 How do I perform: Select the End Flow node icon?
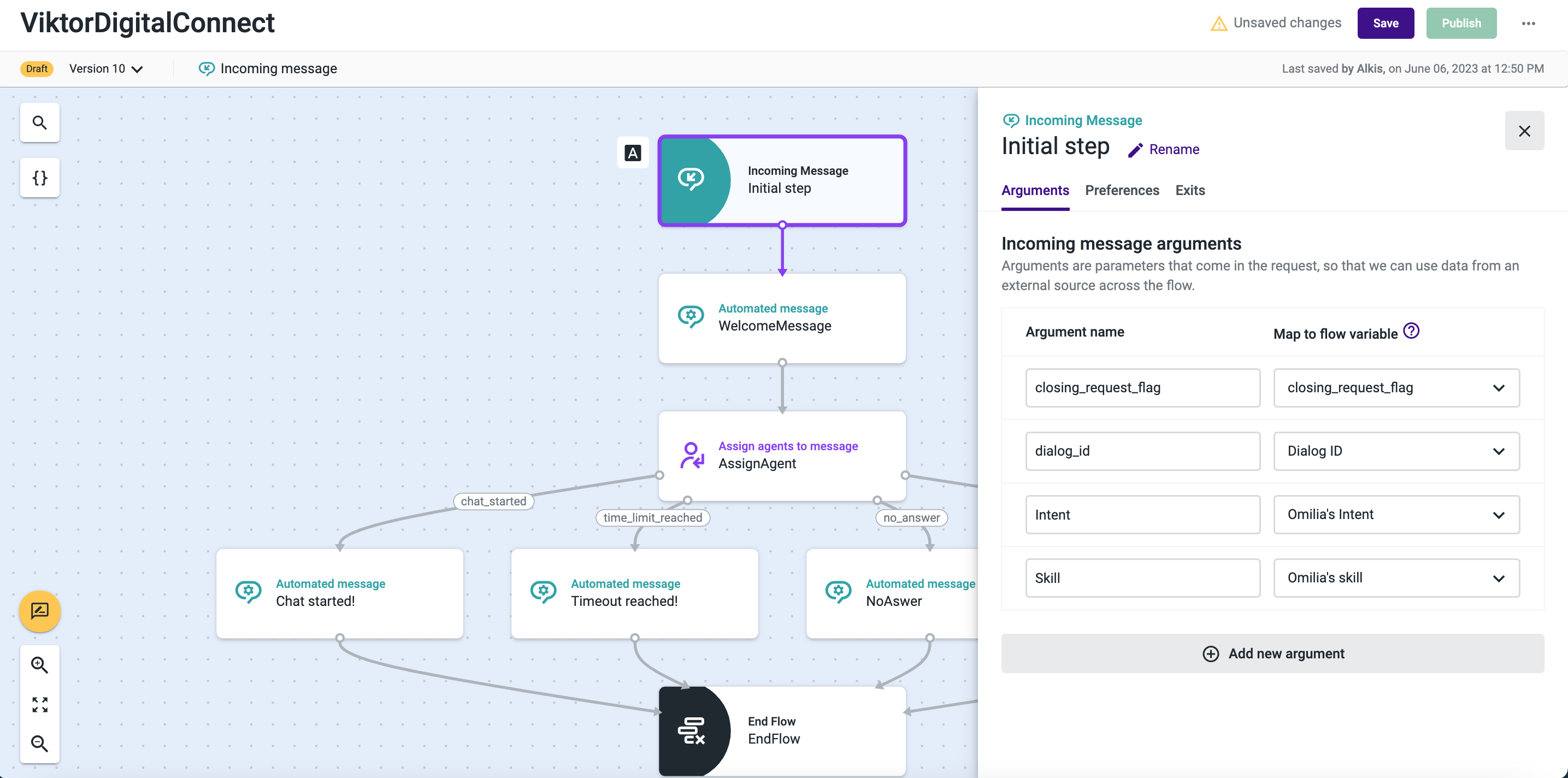pos(692,730)
